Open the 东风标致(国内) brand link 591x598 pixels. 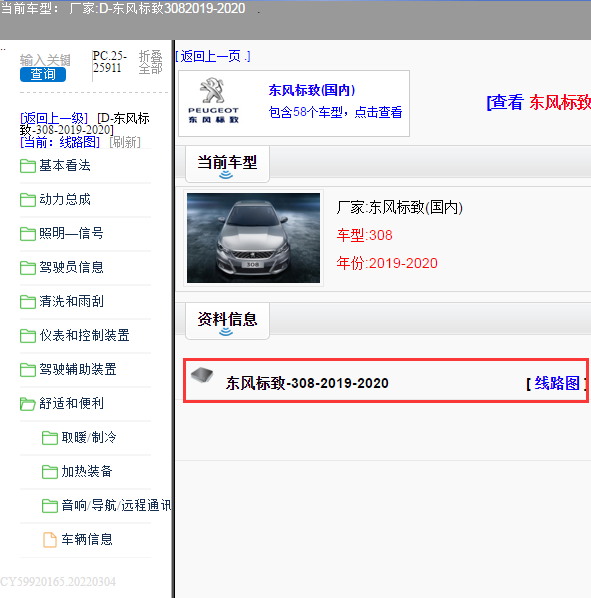[x=312, y=90]
